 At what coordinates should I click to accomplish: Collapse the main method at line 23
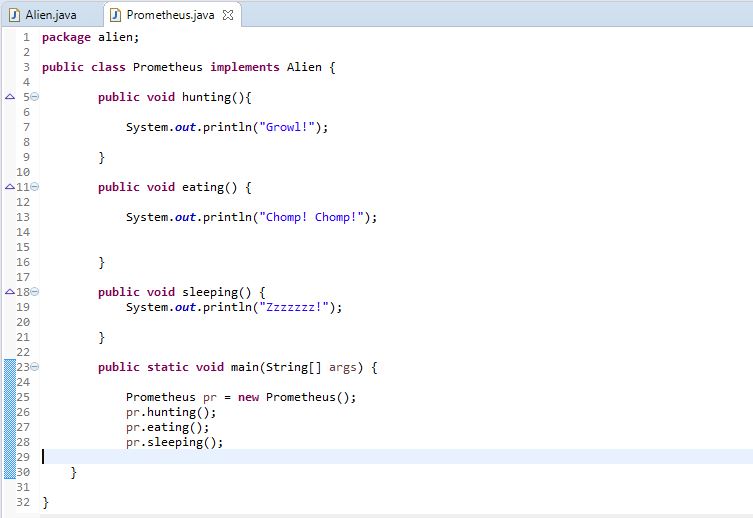pyautogui.click(x=35, y=367)
